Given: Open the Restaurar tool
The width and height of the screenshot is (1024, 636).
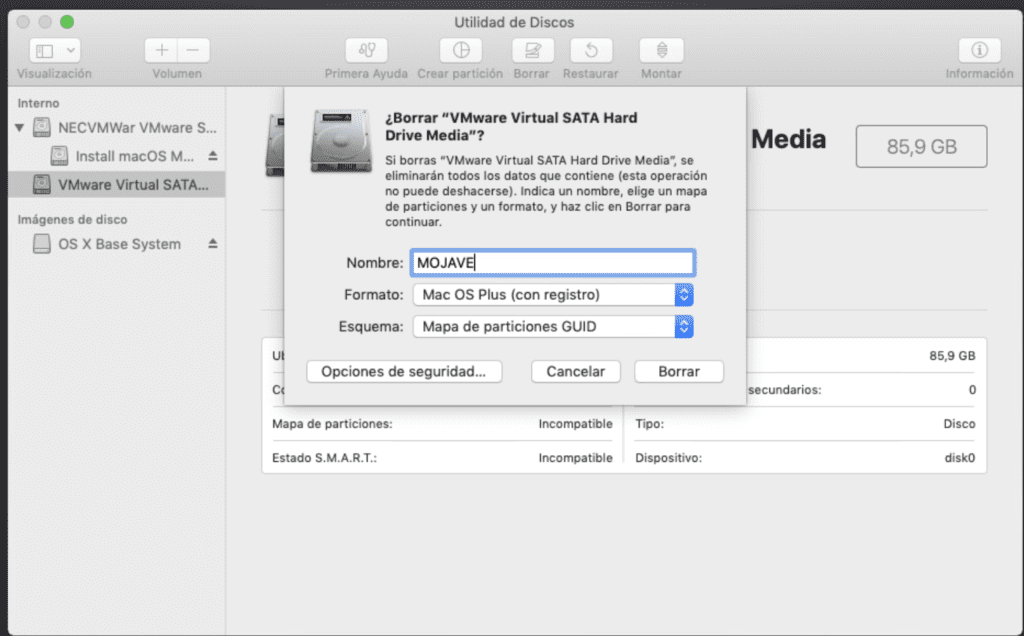Looking at the screenshot, I should [x=591, y=50].
